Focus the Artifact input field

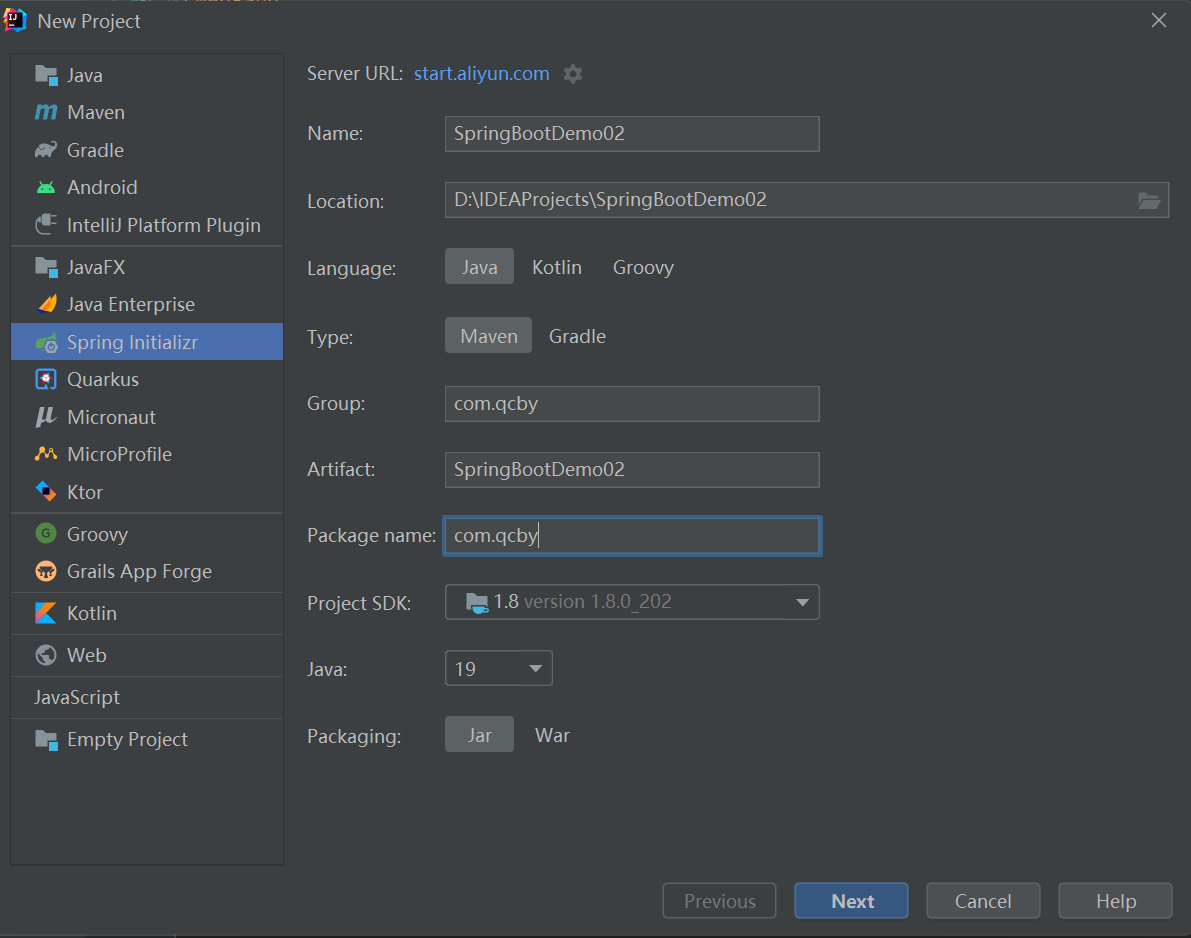tap(632, 469)
